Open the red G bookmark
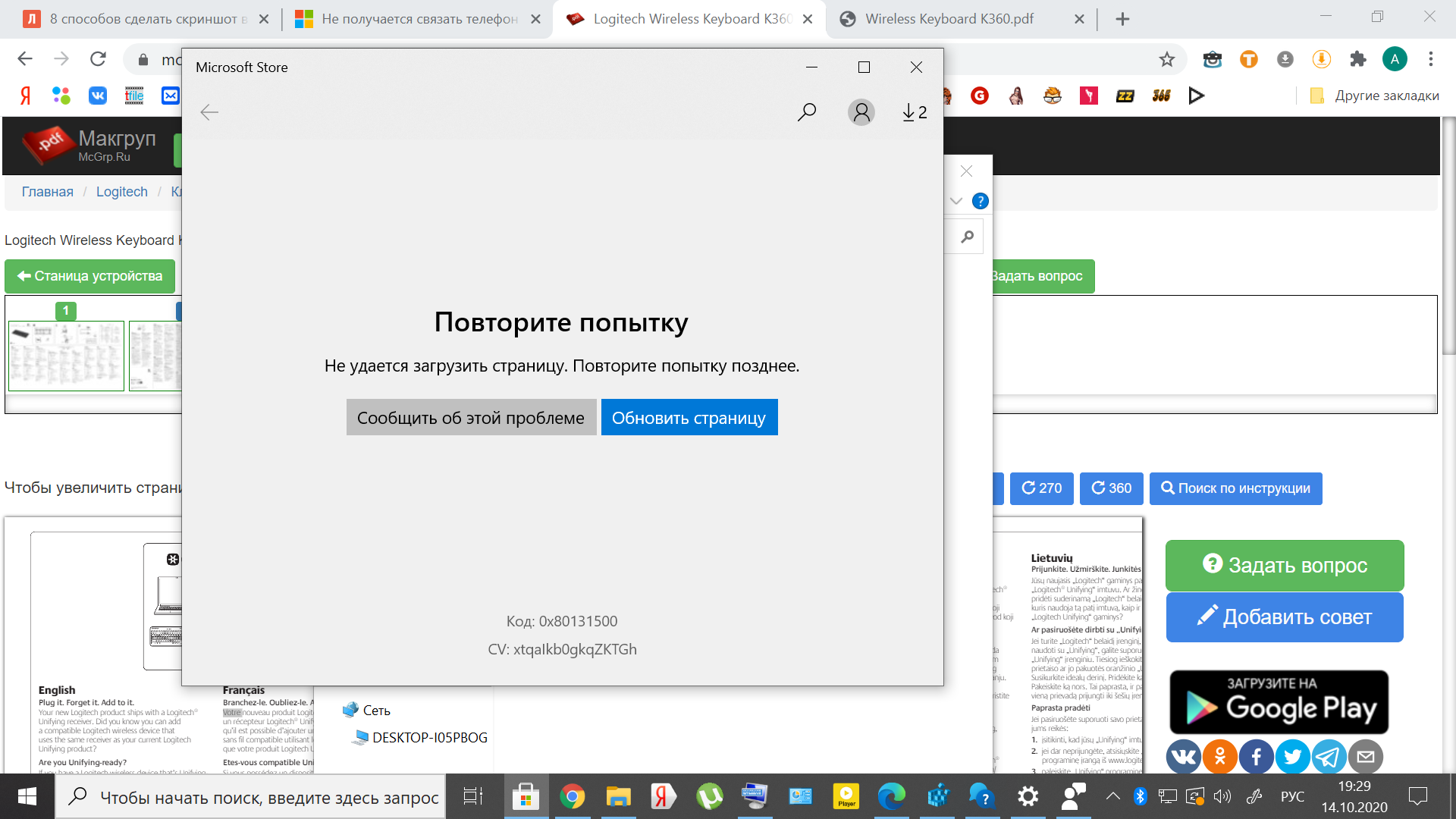The height and width of the screenshot is (819, 1456). click(980, 96)
